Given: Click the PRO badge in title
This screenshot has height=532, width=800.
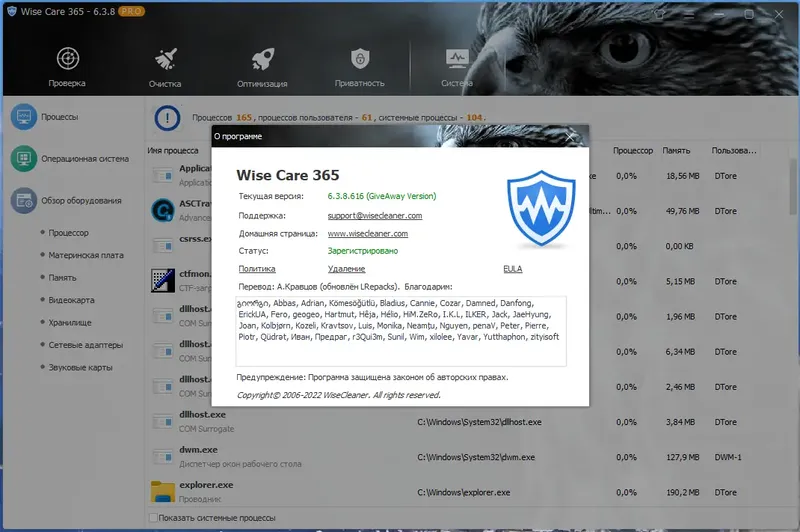Looking at the screenshot, I should (x=132, y=11).
